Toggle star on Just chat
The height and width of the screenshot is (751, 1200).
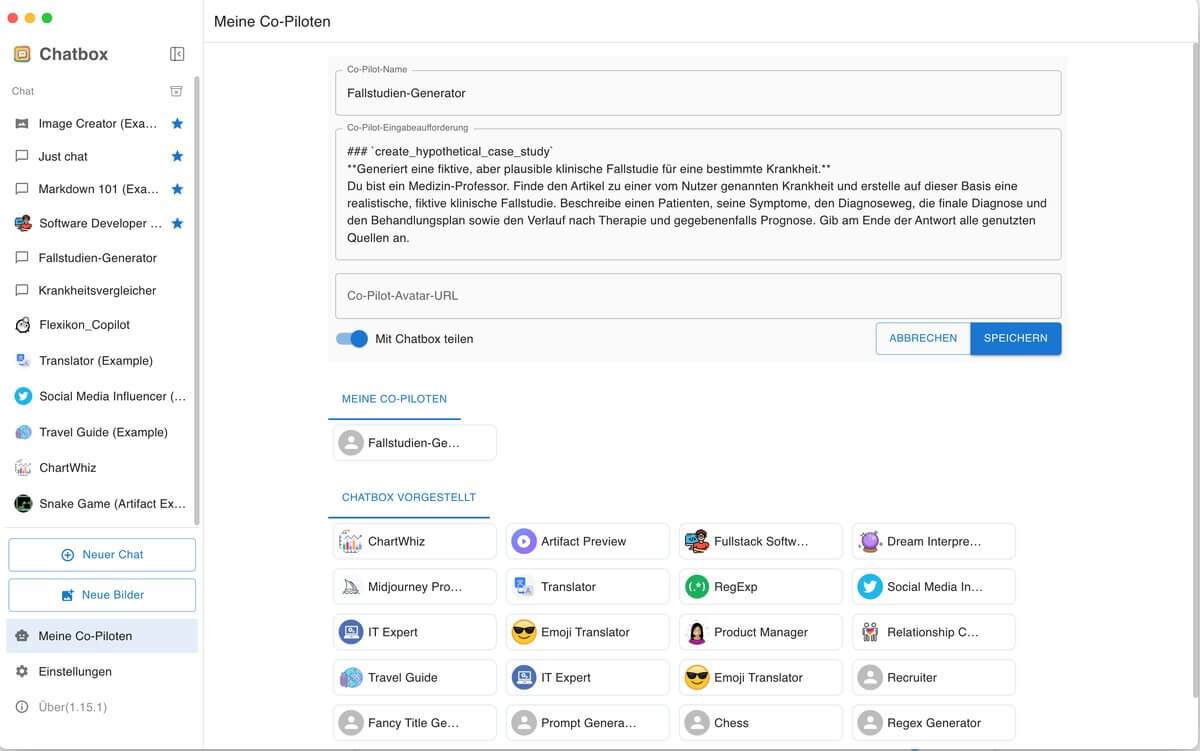177,156
